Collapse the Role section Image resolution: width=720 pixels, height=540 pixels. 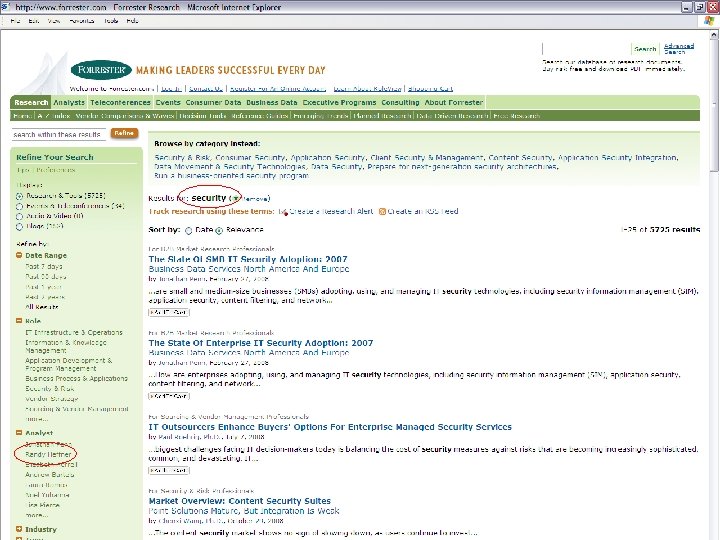tap(19, 321)
